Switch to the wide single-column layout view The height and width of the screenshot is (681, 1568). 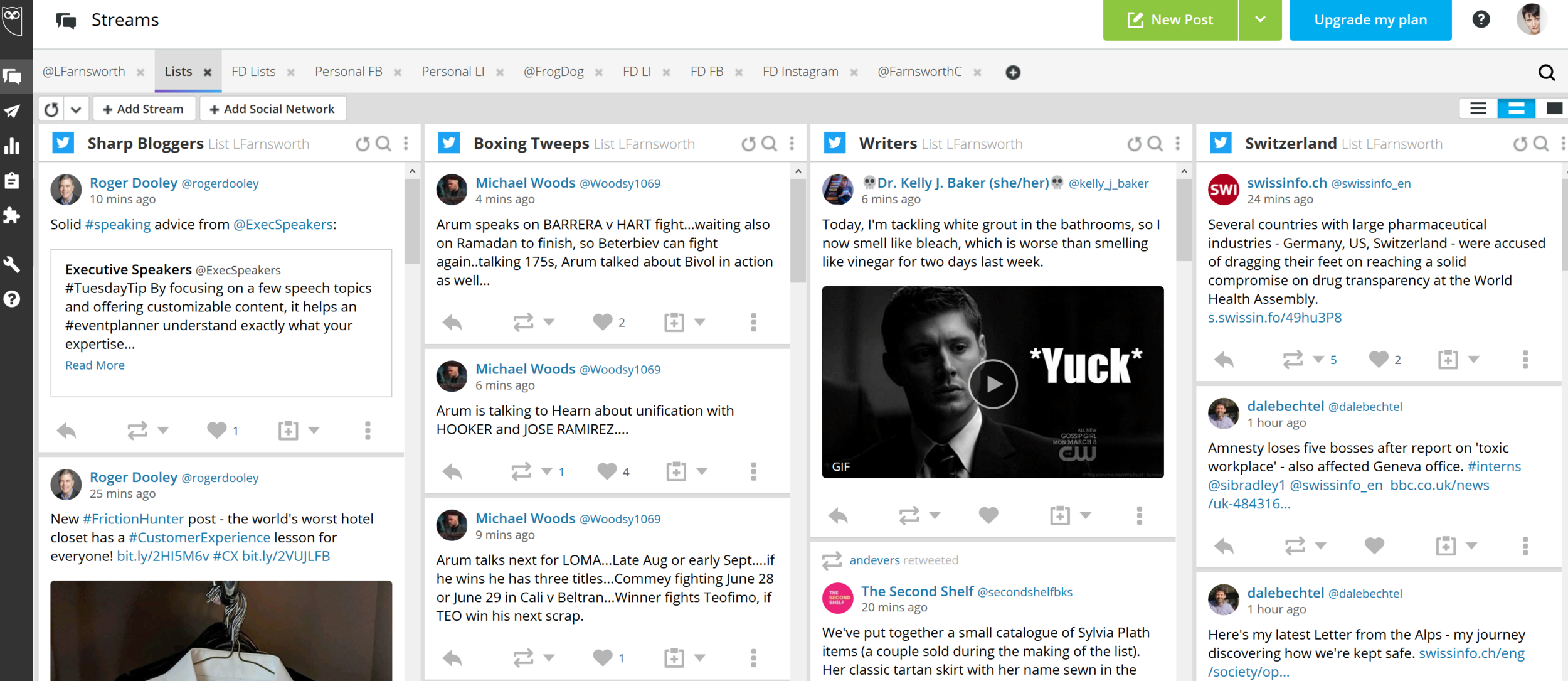[x=1554, y=108]
